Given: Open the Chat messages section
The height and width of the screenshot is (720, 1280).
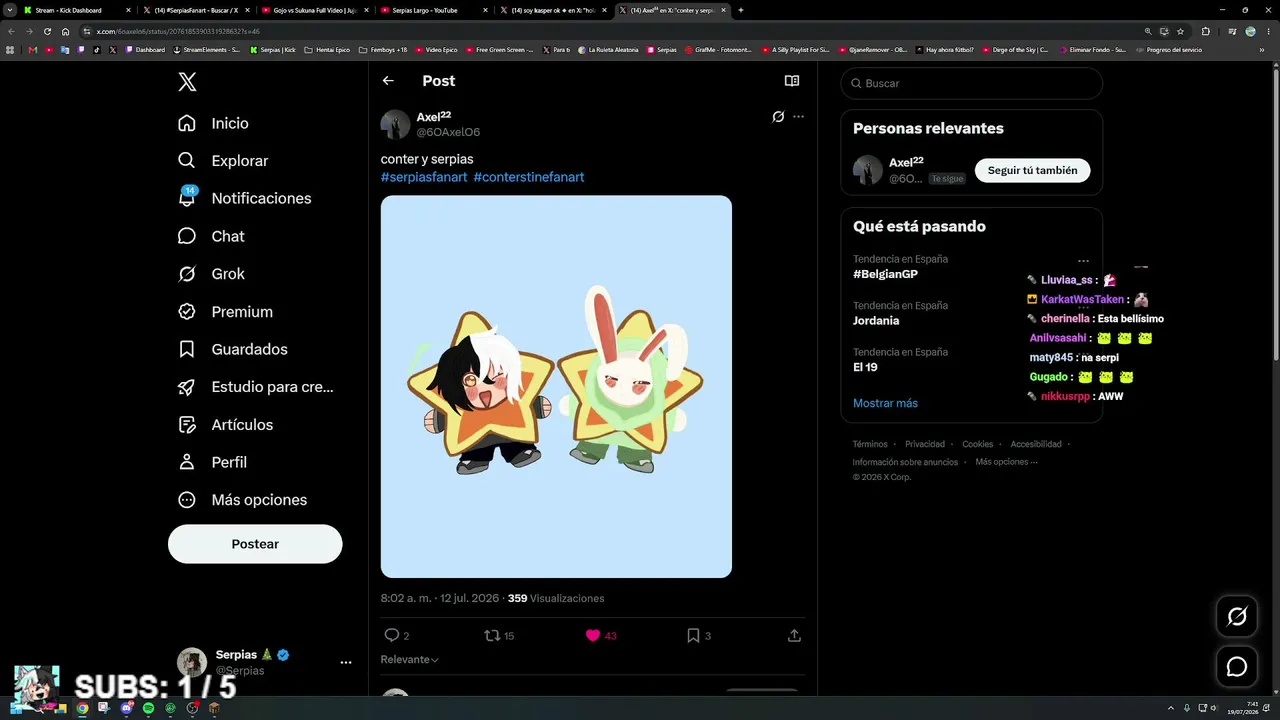Looking at the screenshot, I should coord(211,236).
